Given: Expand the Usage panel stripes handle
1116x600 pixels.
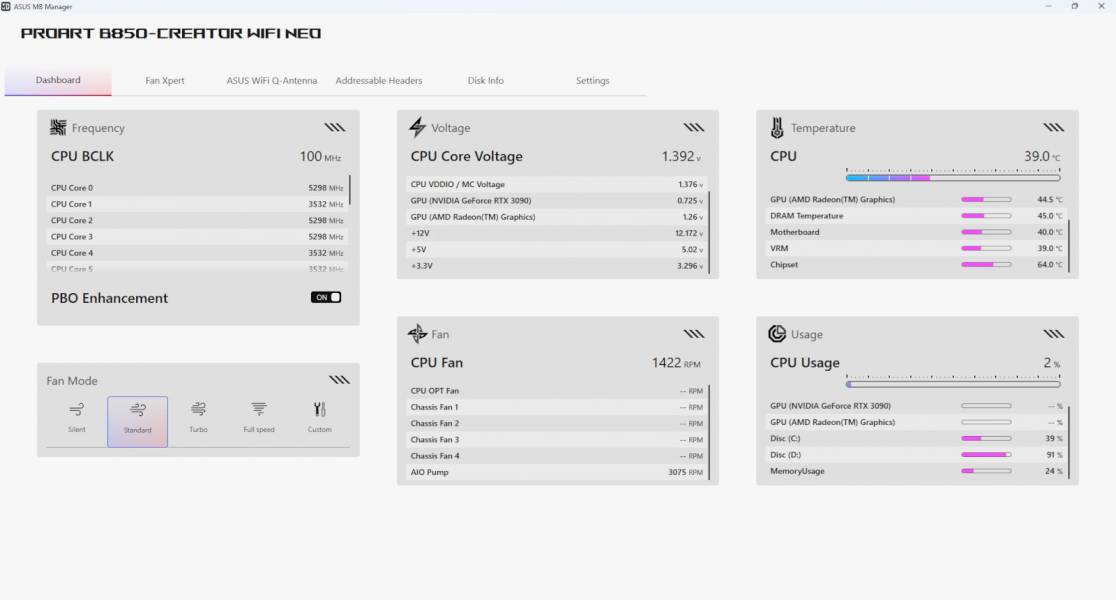Looking at the screenshot, I should coord(1053,334).
